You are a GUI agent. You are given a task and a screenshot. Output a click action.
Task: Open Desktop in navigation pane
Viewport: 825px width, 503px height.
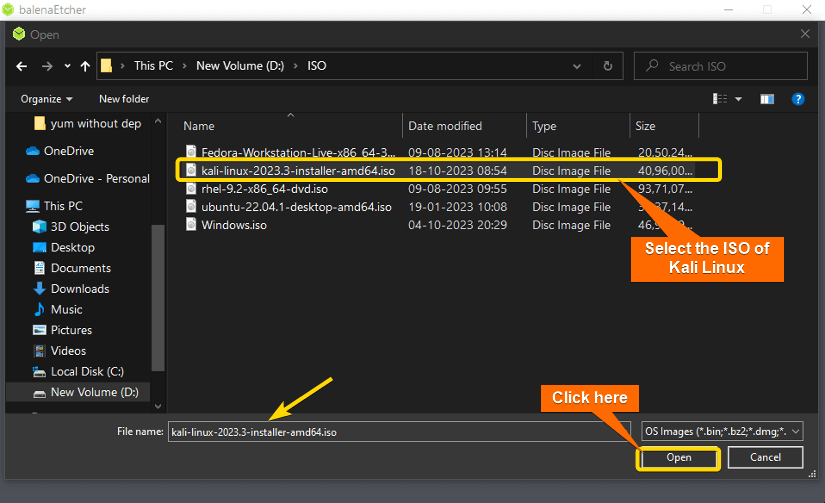pos(73,247)
